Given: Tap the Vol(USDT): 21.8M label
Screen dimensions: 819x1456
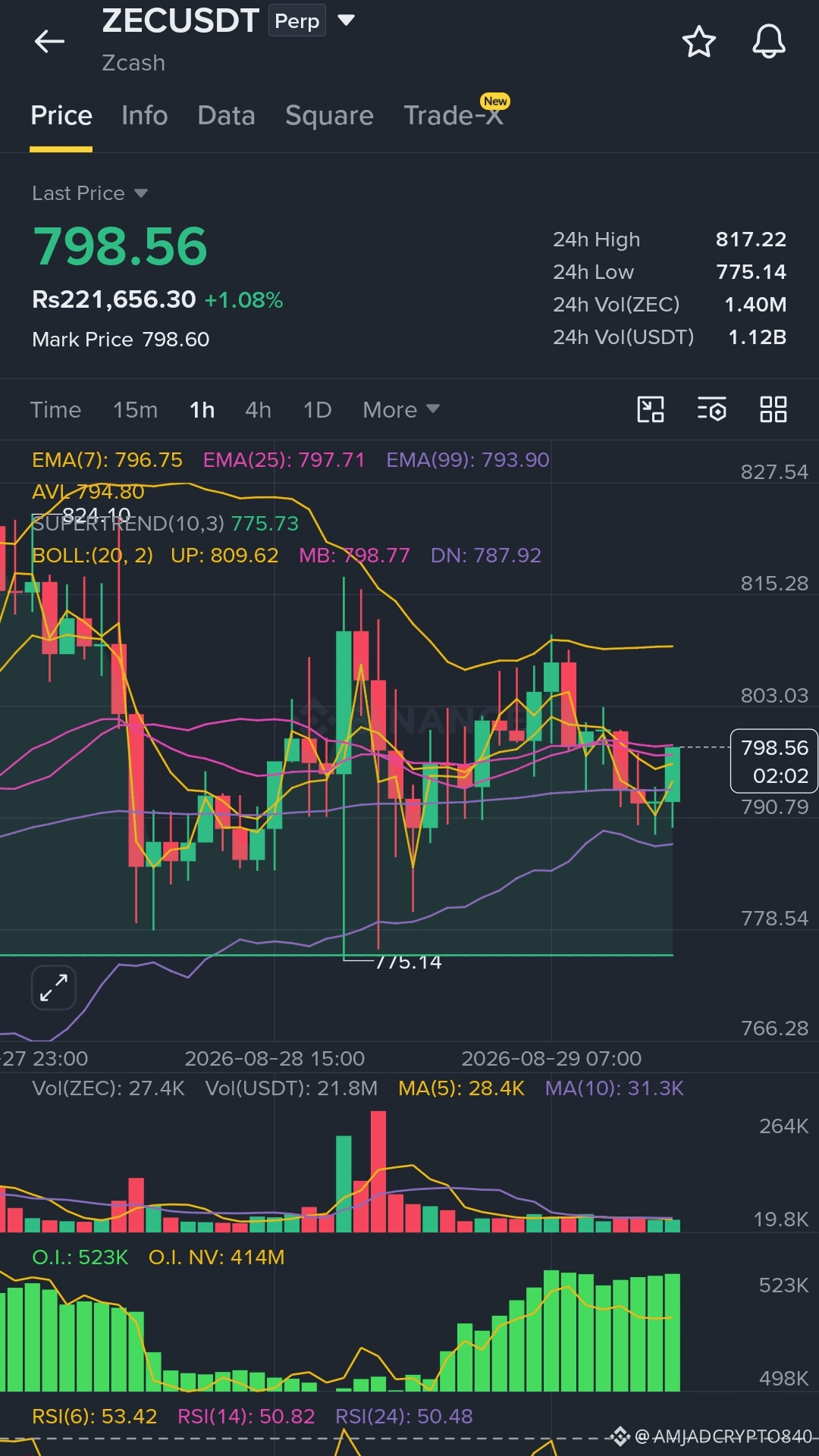Looking at the screenshot, I should [291, 1088].
